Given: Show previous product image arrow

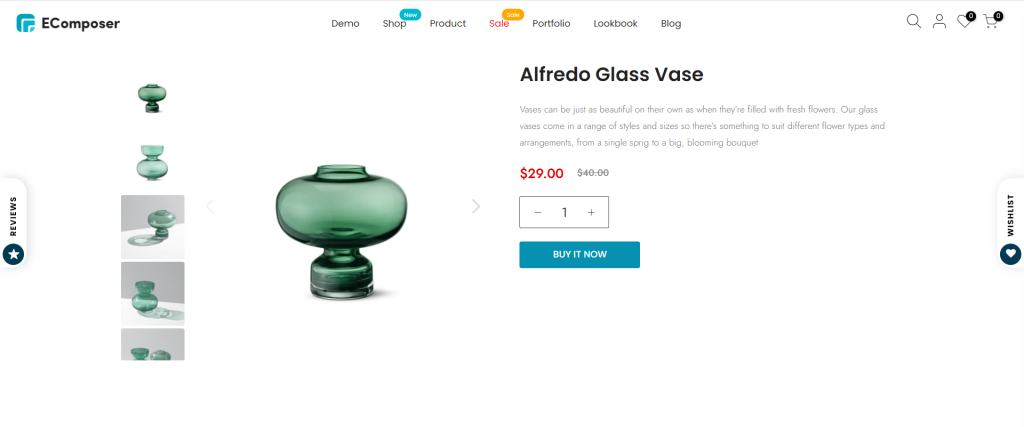Looking at the screenshot, I should 210,206.
